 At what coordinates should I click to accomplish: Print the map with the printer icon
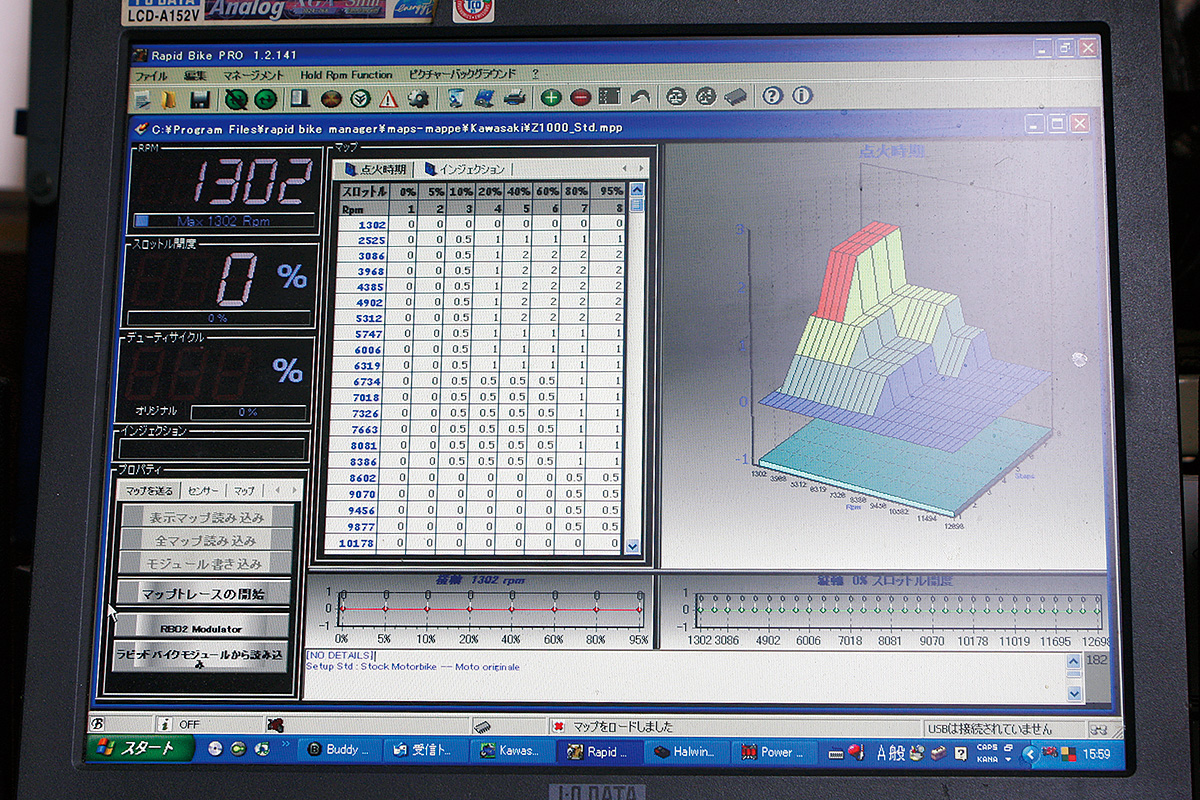pos(515,98)
